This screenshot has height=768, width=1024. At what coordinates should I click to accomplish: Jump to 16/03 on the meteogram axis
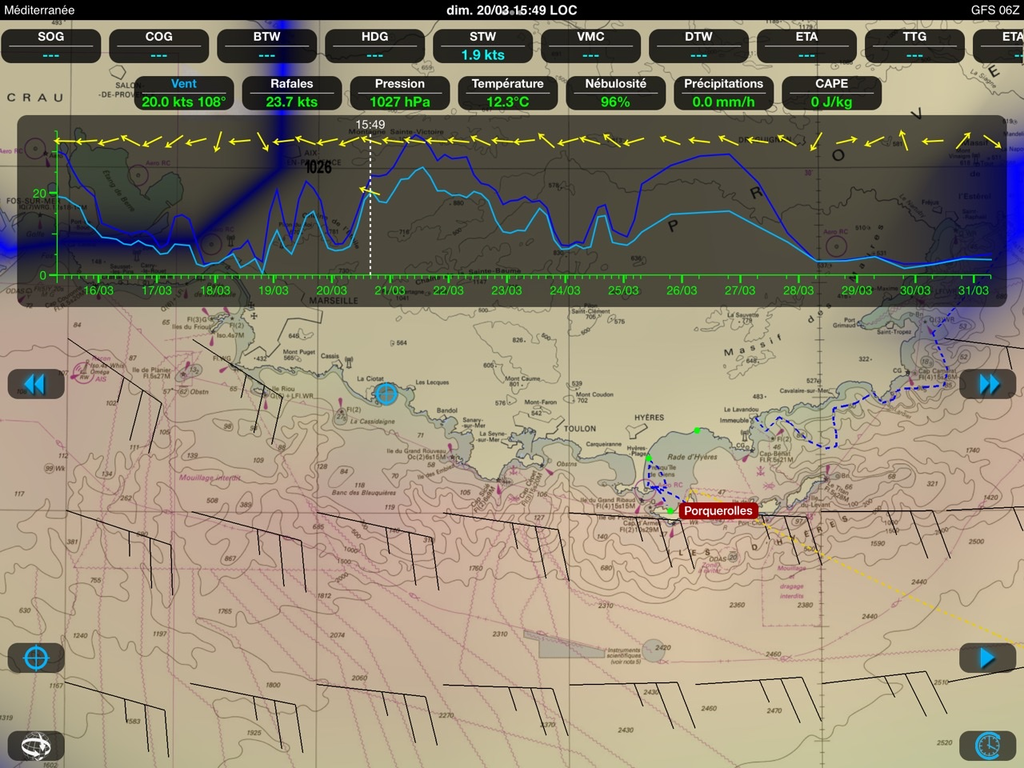click(x=99, y=290)
